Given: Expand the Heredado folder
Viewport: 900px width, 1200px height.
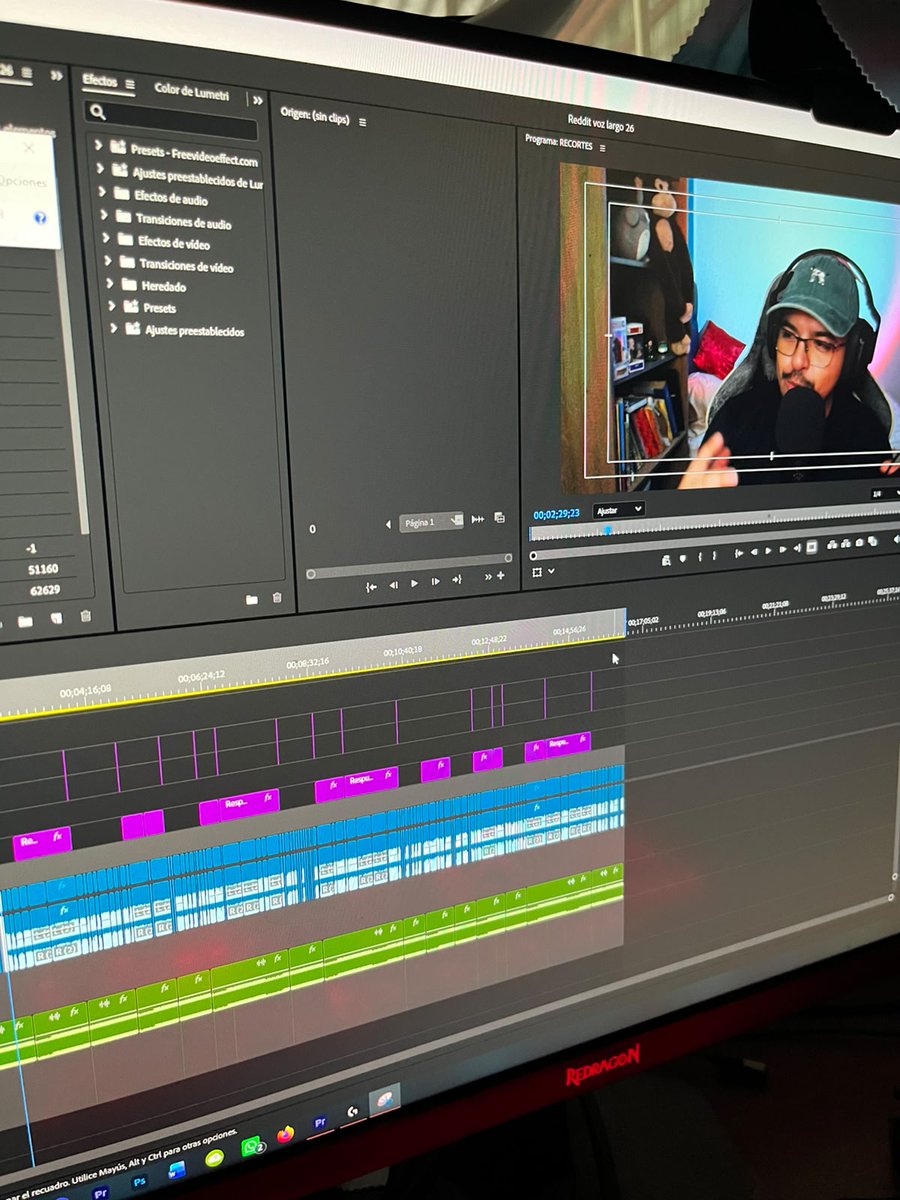Looking at the screenshot, I should tap(110, 284).
